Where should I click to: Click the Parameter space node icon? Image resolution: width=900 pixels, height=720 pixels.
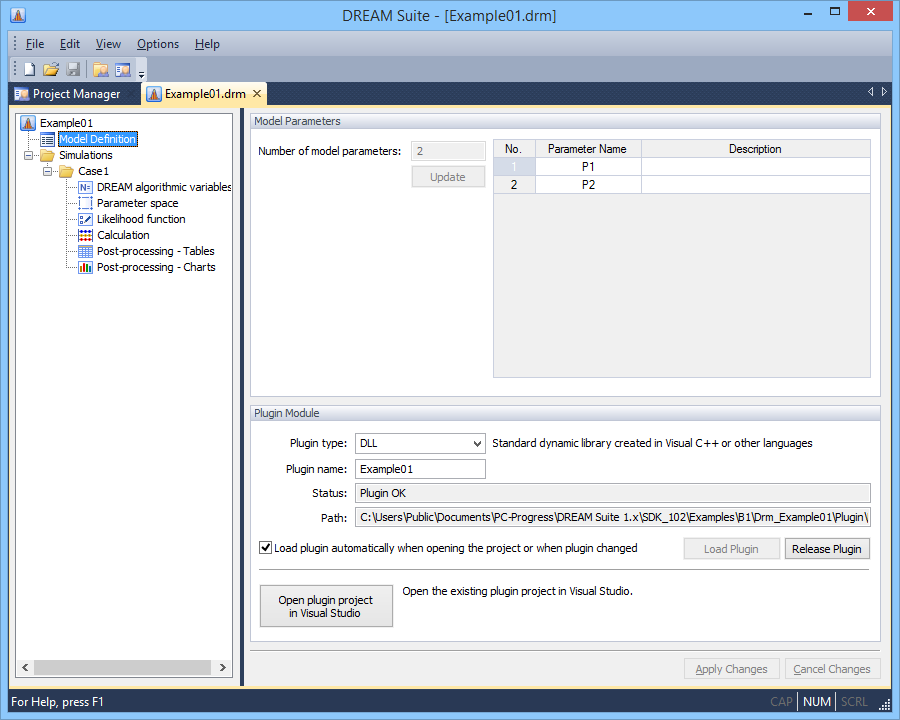[x=86, y=203]
